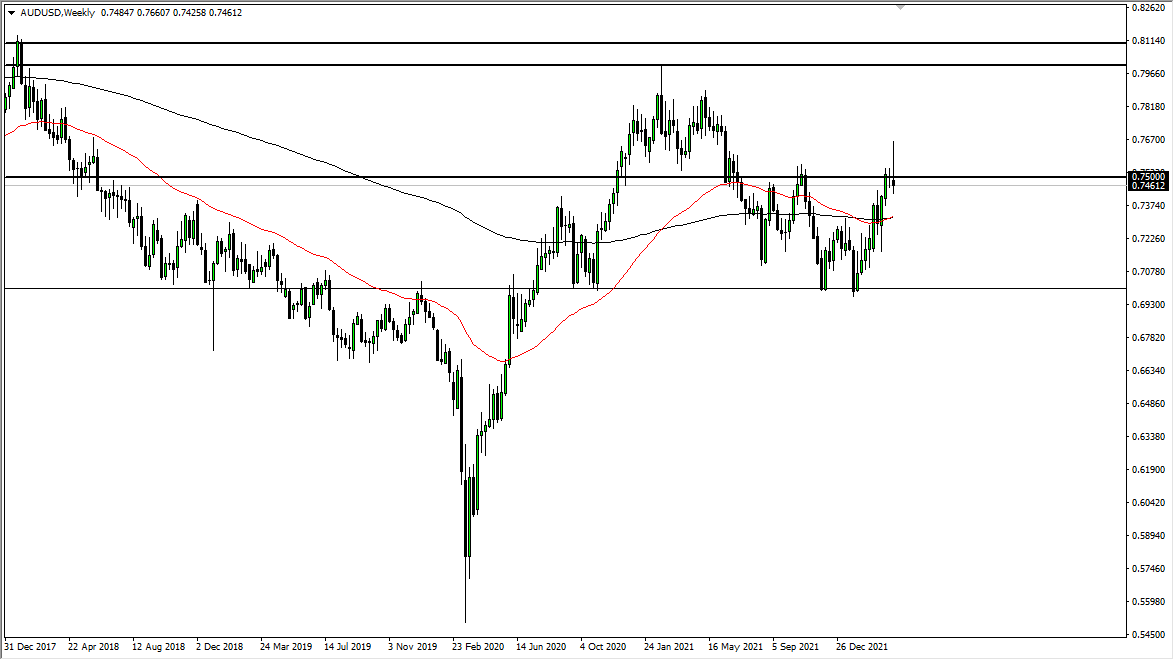Click the 26 Dec 2021 date axis label
The height and width of the screenshot is (660, 1174).
(861, 646)
